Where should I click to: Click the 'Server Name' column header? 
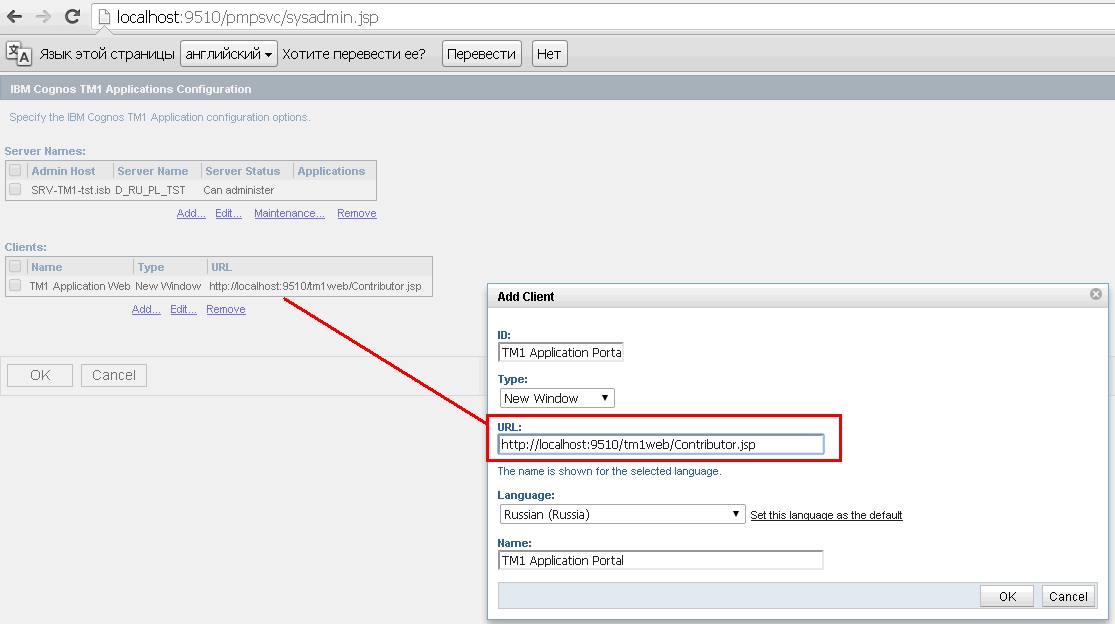tap(153, 171)
